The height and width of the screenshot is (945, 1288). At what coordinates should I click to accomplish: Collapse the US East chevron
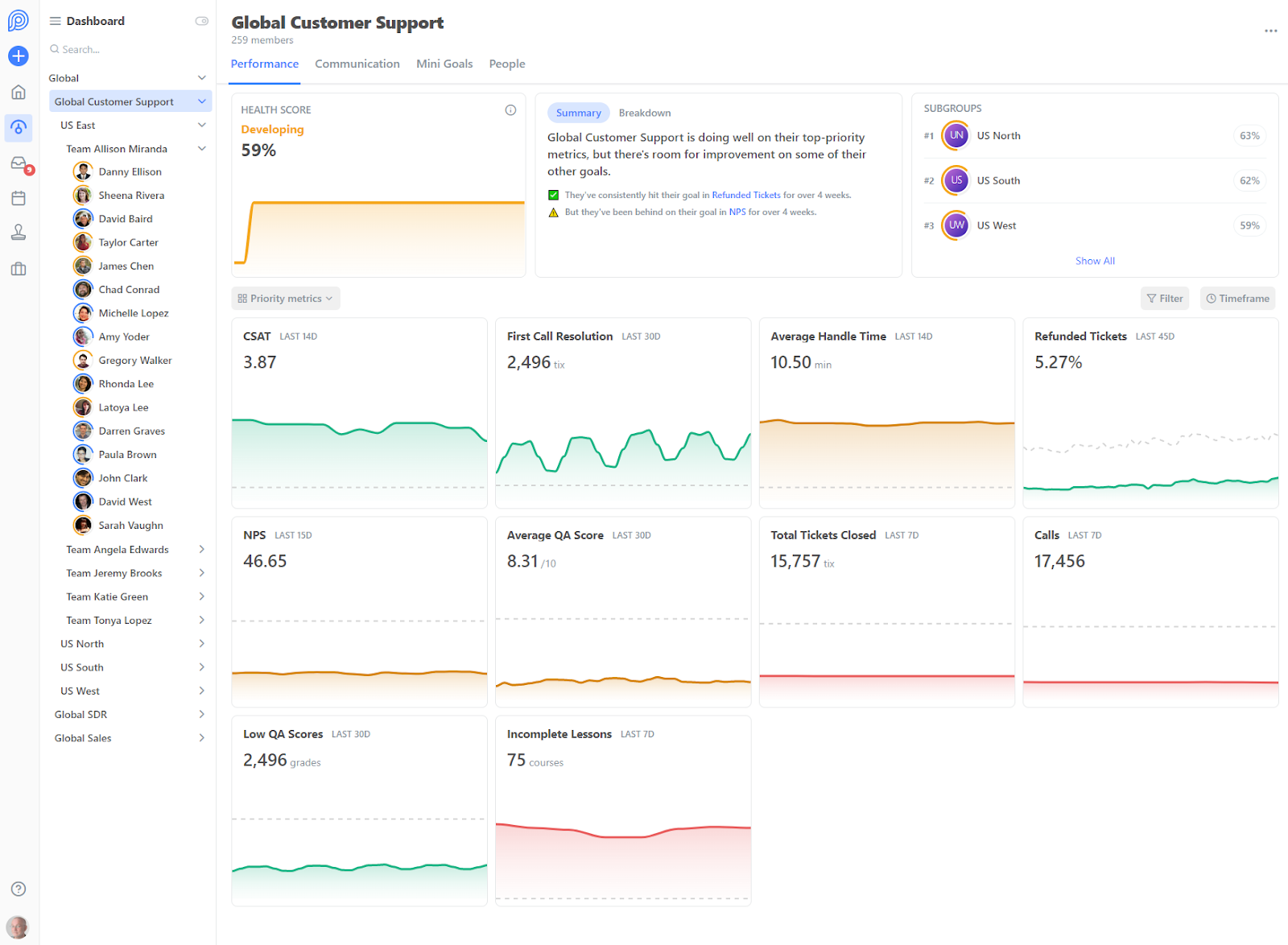pos(202,126)
